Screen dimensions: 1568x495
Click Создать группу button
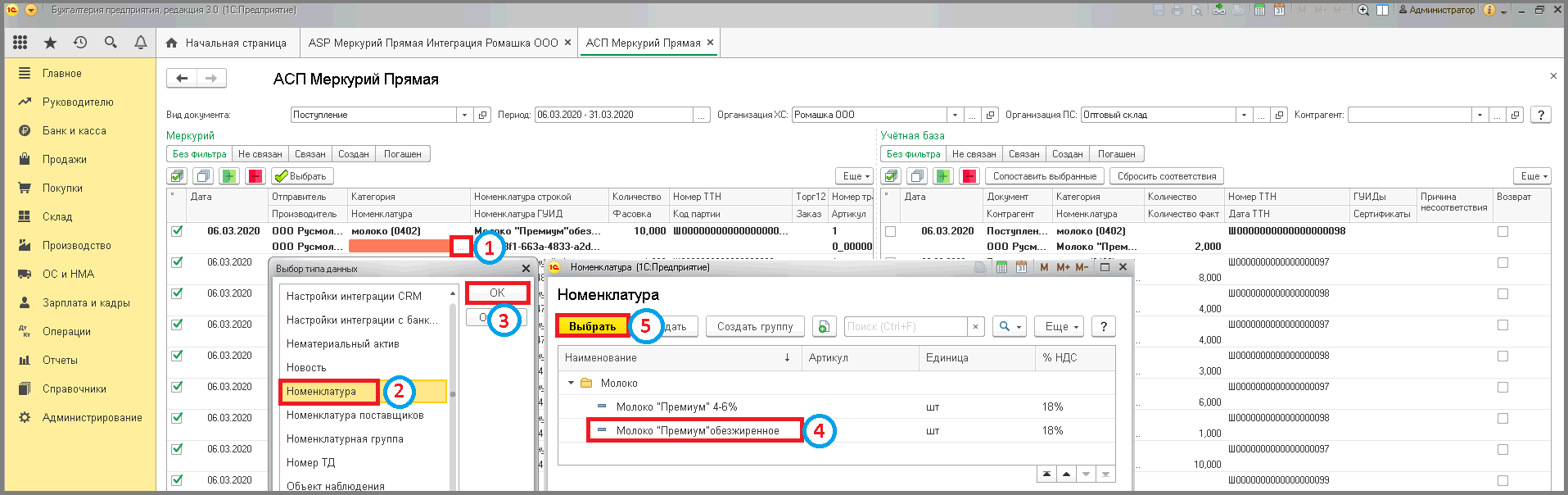coord(755,326)
